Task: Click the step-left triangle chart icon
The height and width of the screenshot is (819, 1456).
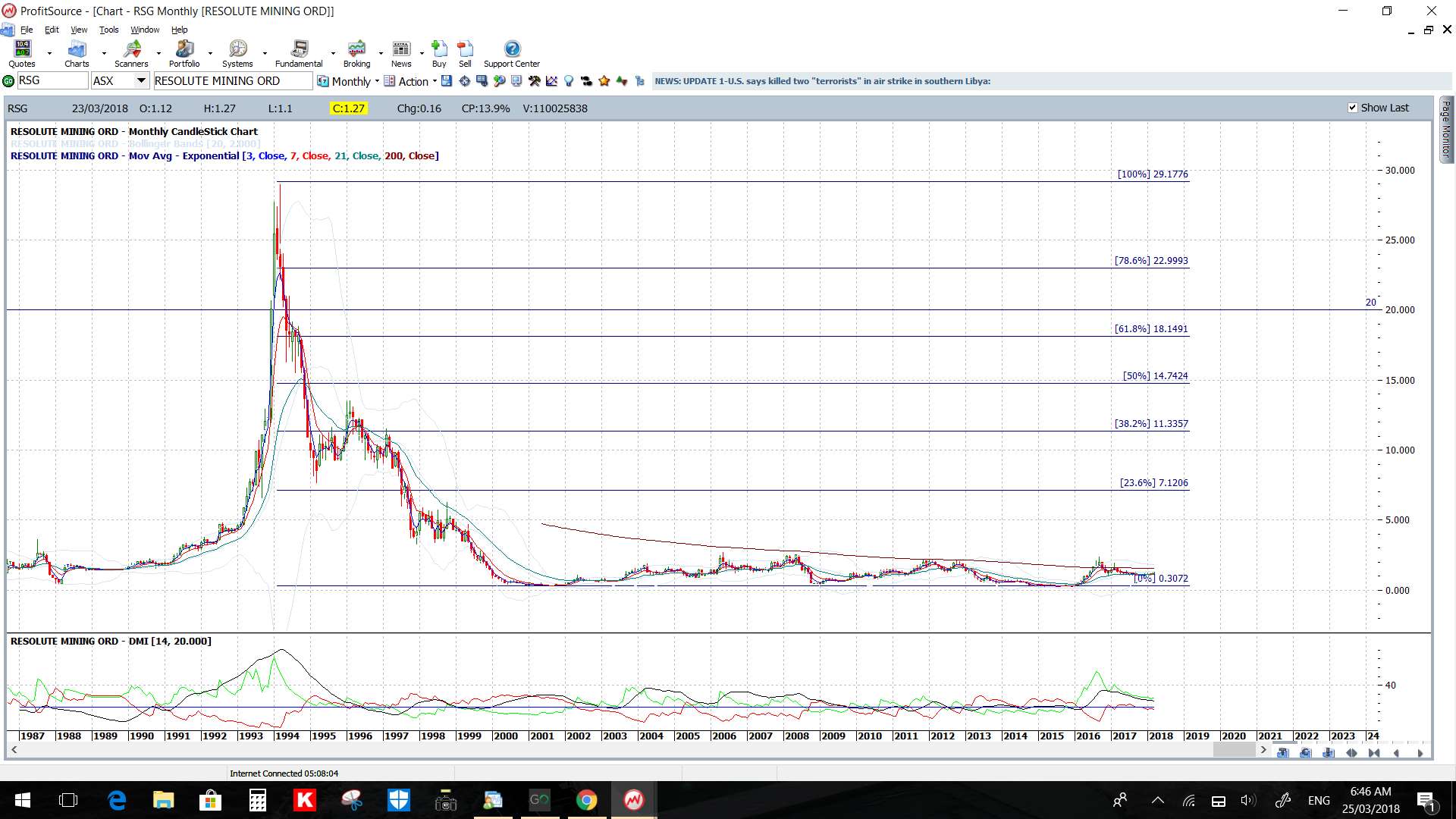Action: coord(1397,753)
